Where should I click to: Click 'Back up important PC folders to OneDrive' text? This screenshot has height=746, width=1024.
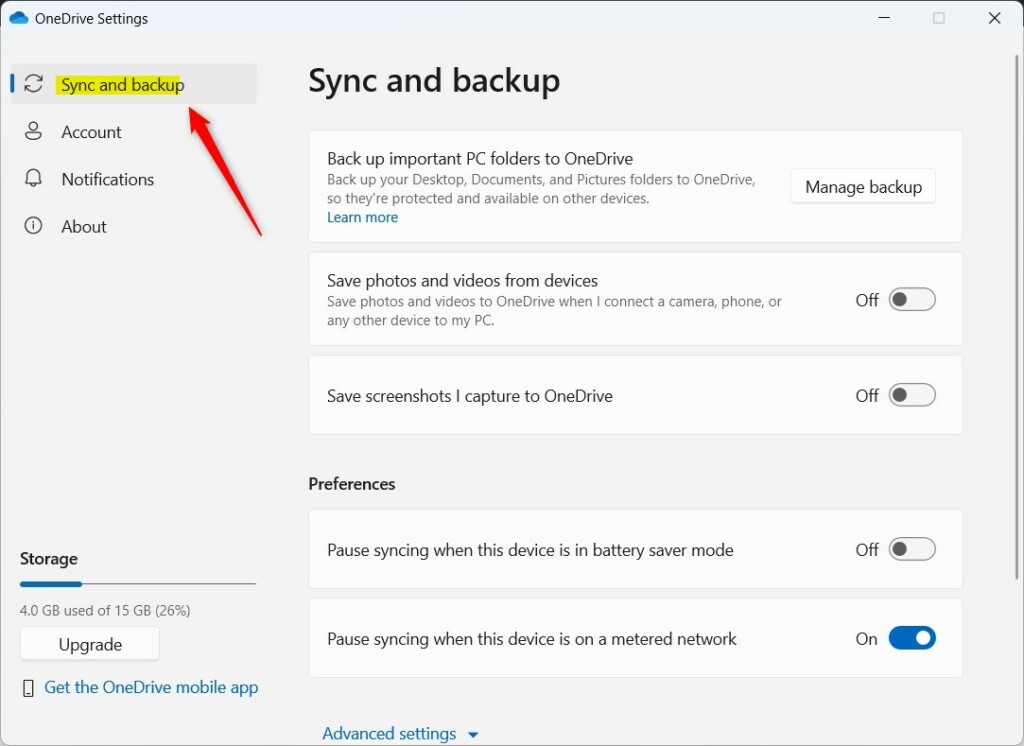[x=480, y=159]
